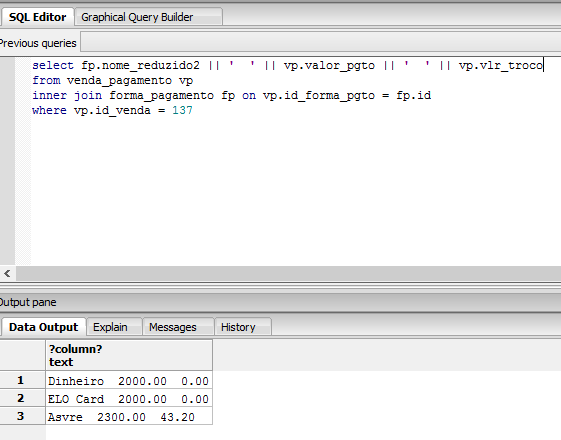
Task: Click the cell 'Asvre 2300.00 43.20'
Action: coord(129,416)
